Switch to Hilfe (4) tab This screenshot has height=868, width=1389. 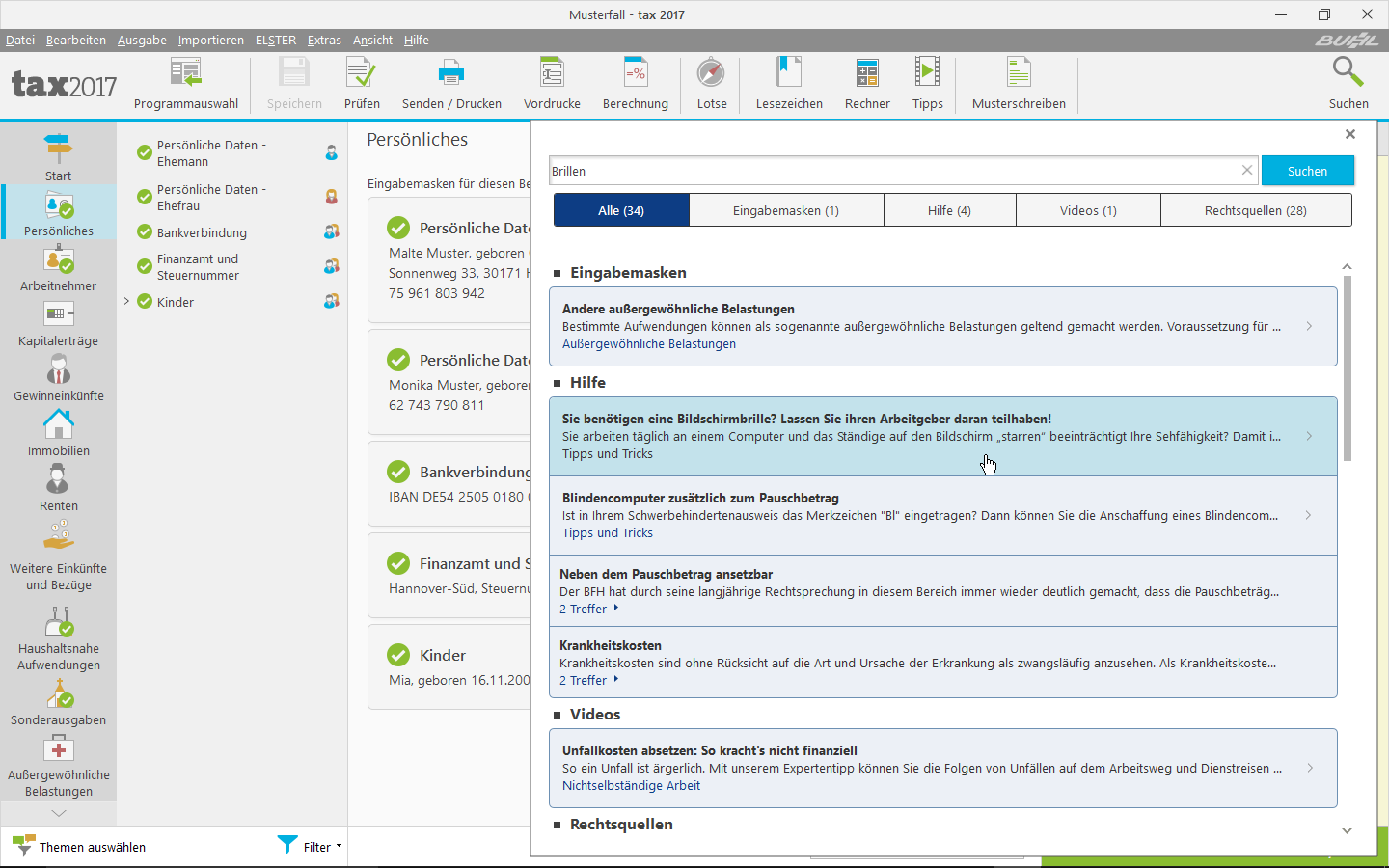950,210
